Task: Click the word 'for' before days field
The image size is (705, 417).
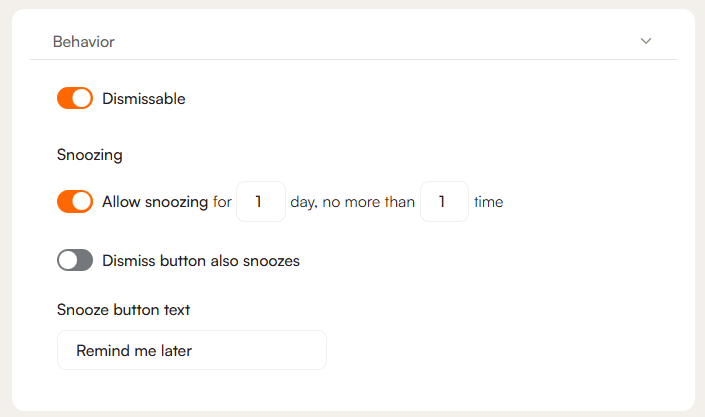Action: [222, 202]
